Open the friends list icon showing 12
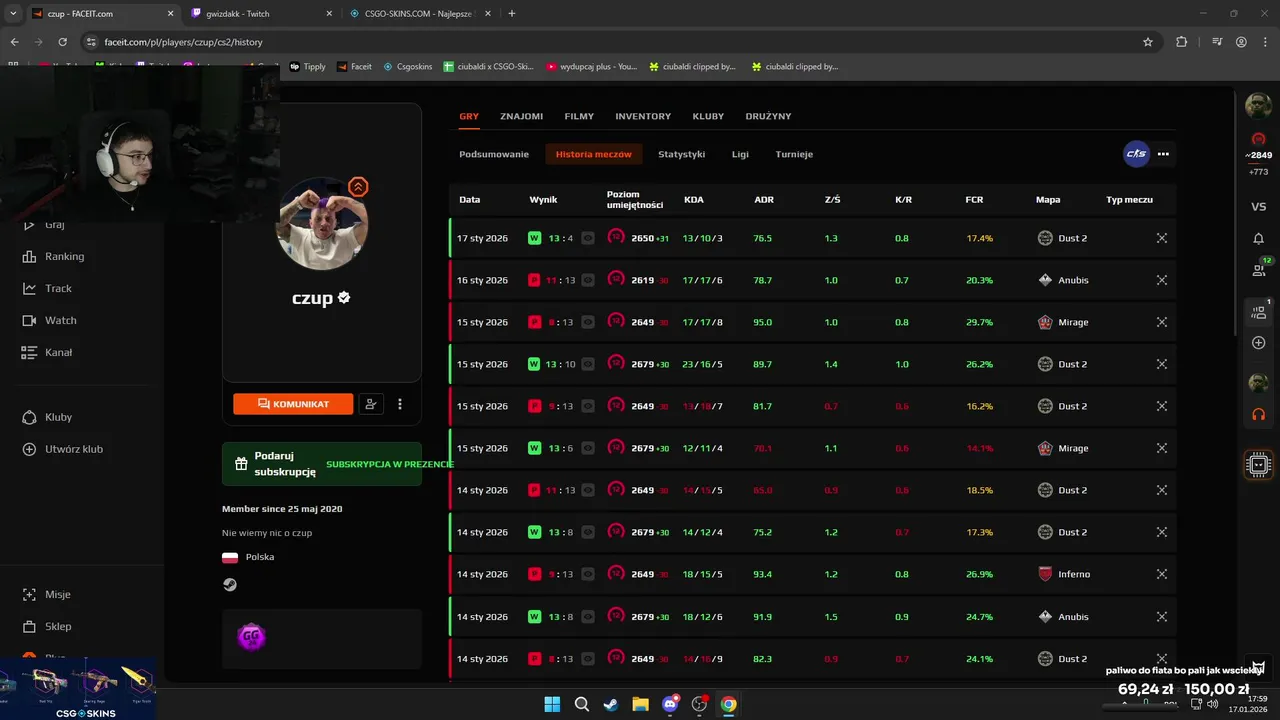Viewport: 1280px width, 720px height. tap(1259, 269)
